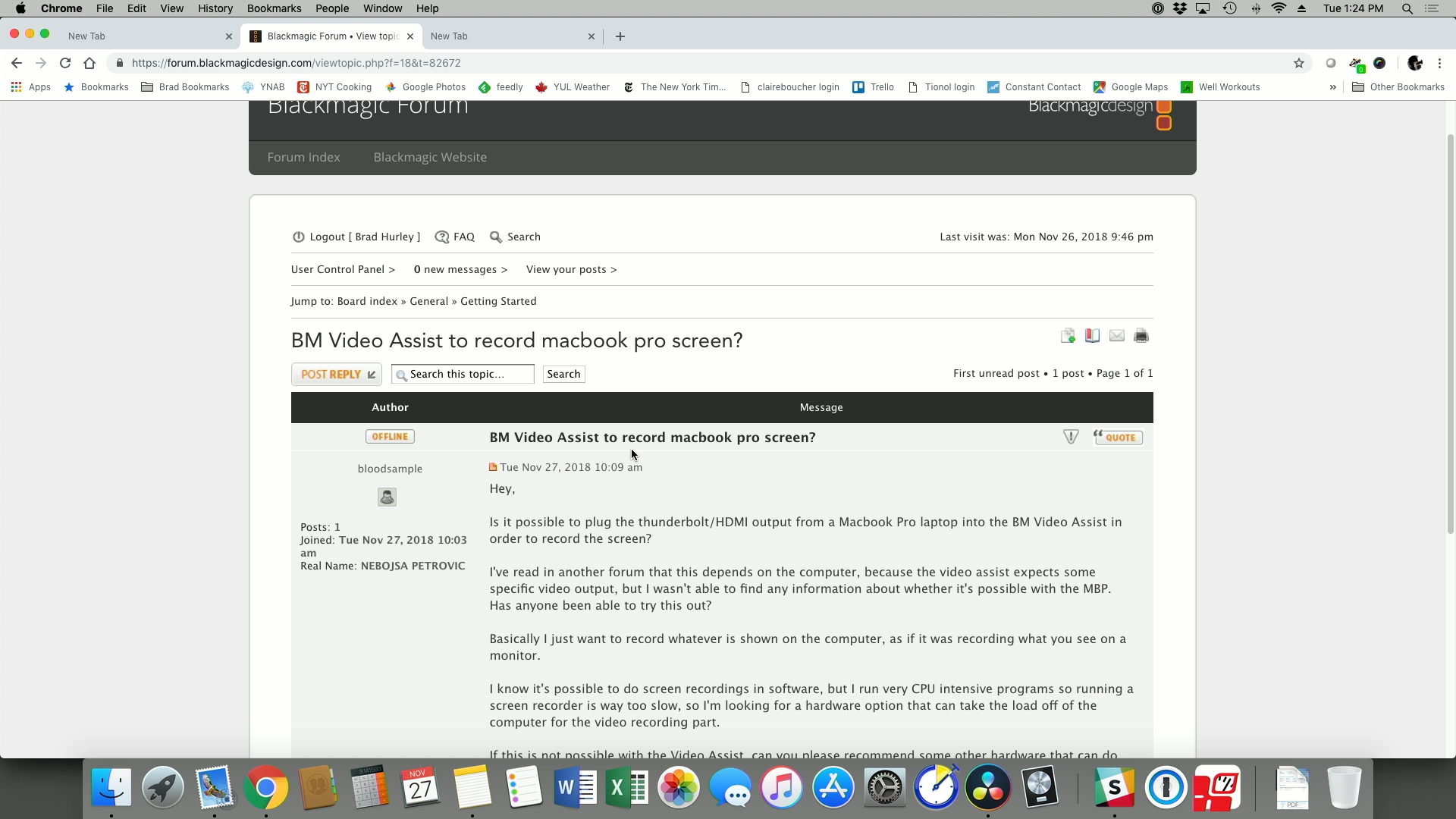Click the bookmark/flag topic icon
The image size is (1456, 819).
click(1092, 336)
